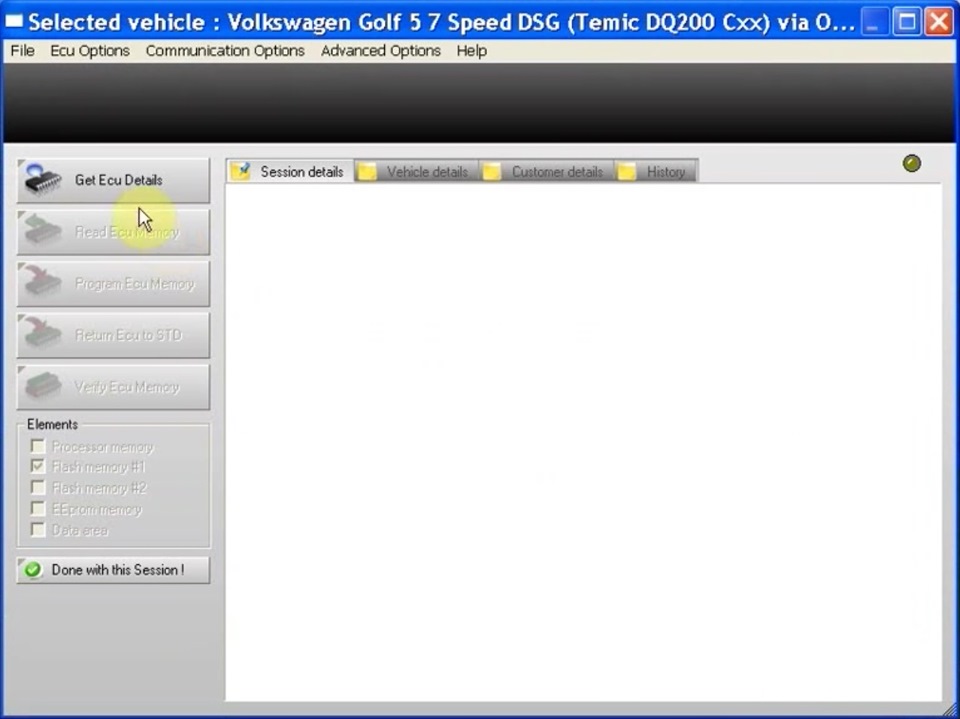Switch to the Vehicle details tab

click(417, 172)
